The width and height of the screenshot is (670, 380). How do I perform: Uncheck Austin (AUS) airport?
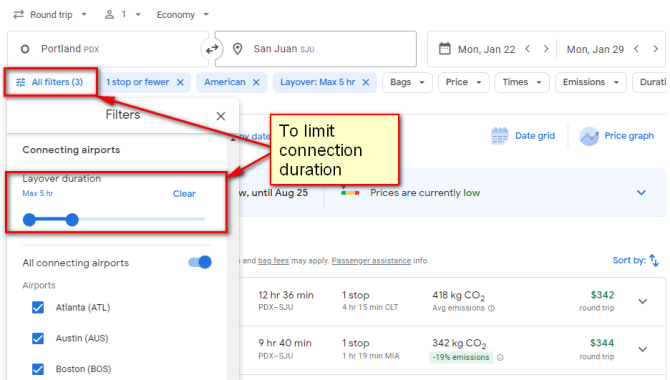pyautogui.click(x=38, y=339)
